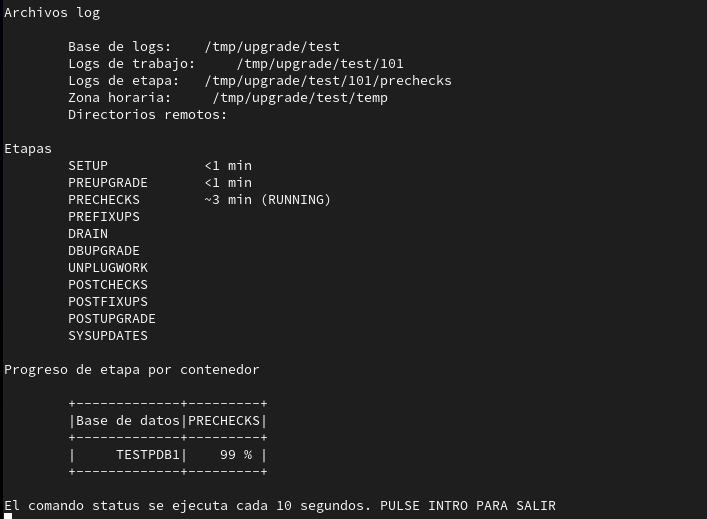
Task: Click the 'PULSE INTRO PARA SALIR' text
Action: coord(468,506)
